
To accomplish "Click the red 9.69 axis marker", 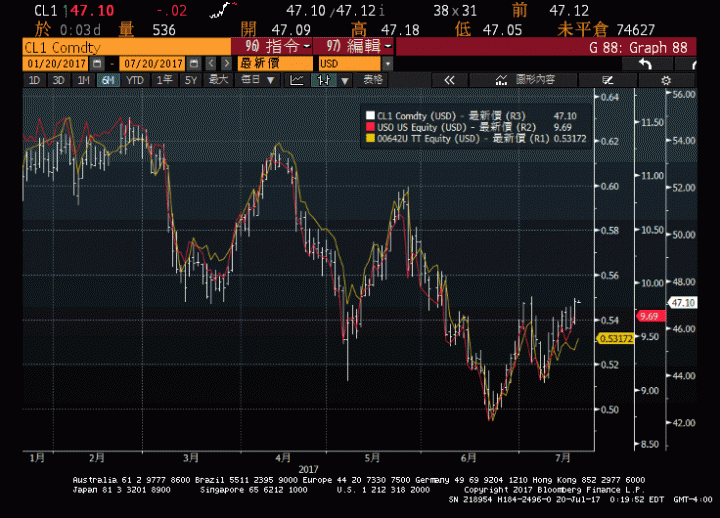I will pos(649,316).
